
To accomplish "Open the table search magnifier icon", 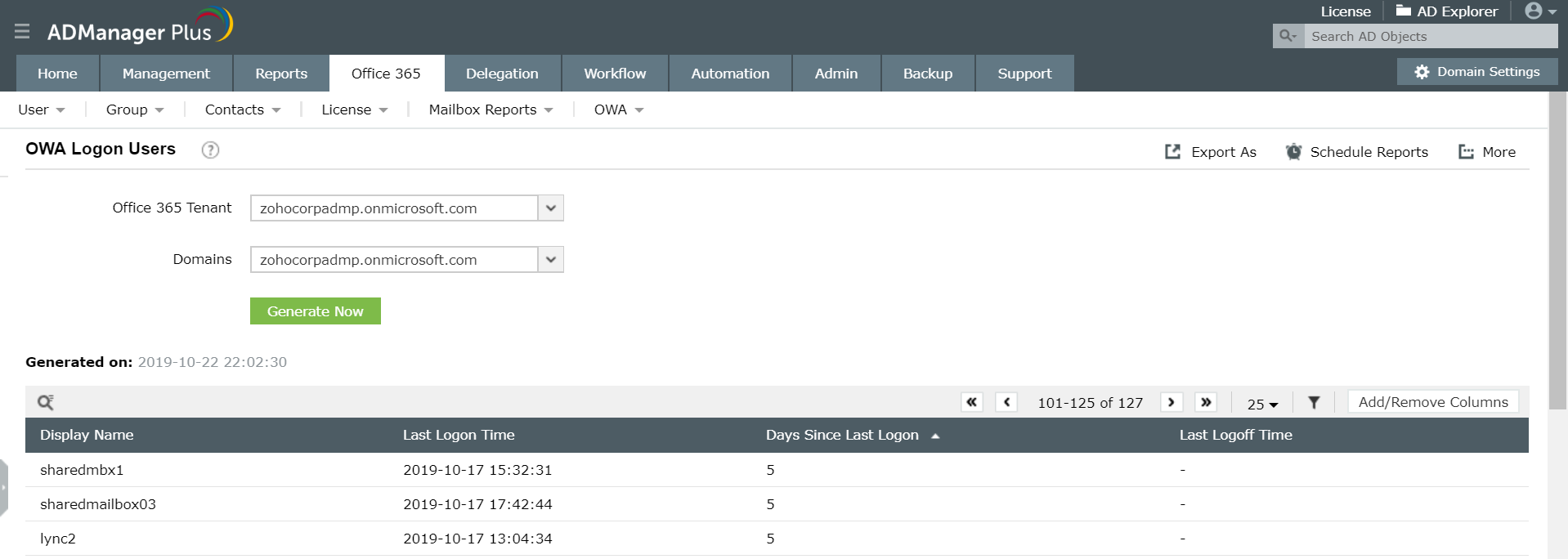I will click(46, 402).
